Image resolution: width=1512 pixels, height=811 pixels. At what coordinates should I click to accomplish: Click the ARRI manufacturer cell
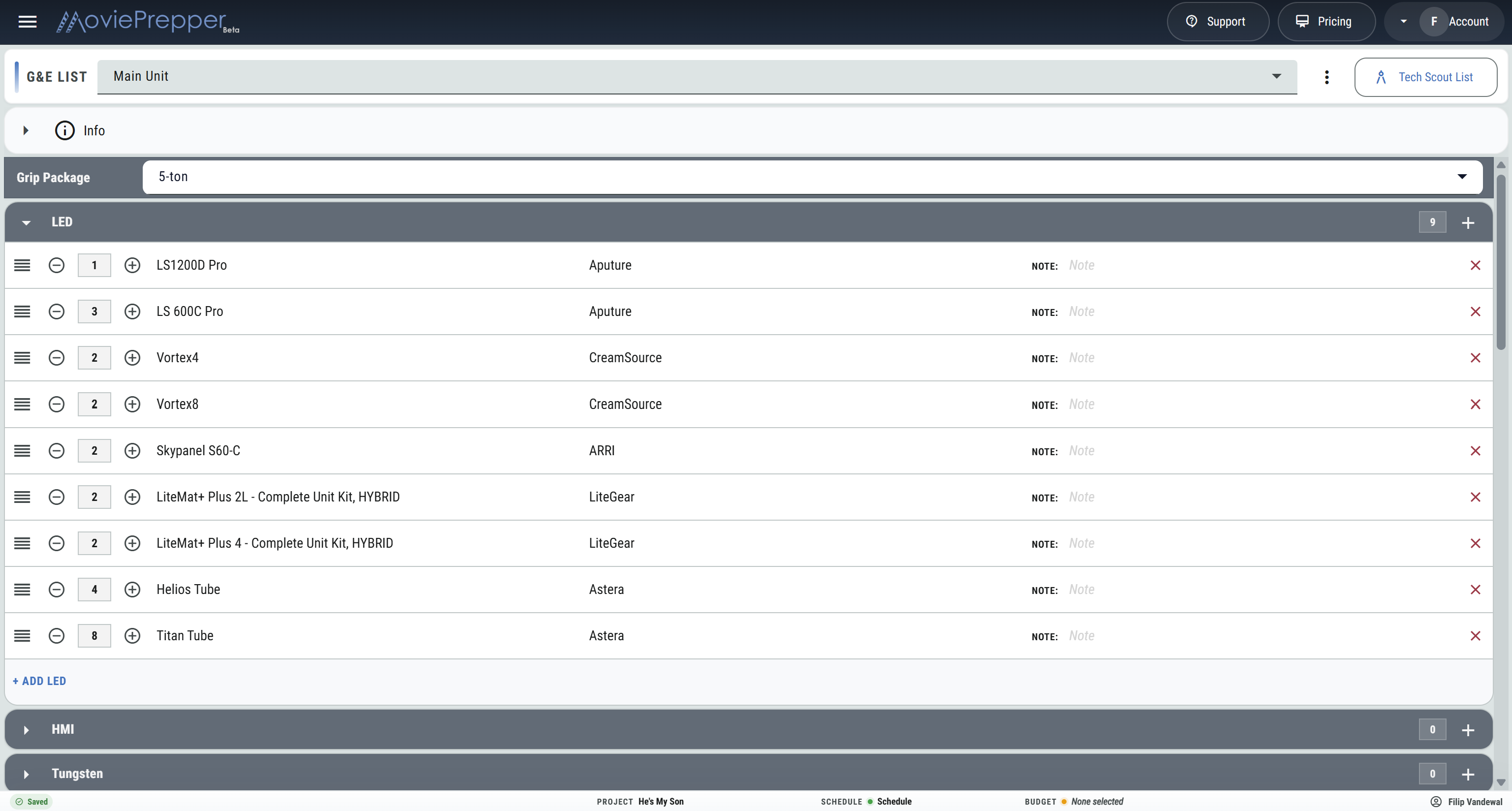coord(601,451)
